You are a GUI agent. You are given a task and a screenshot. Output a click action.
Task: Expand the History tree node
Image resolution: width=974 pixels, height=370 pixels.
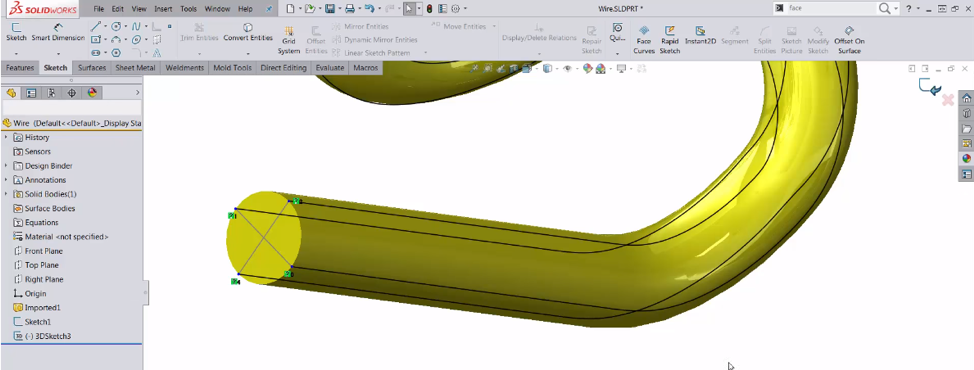6,137
